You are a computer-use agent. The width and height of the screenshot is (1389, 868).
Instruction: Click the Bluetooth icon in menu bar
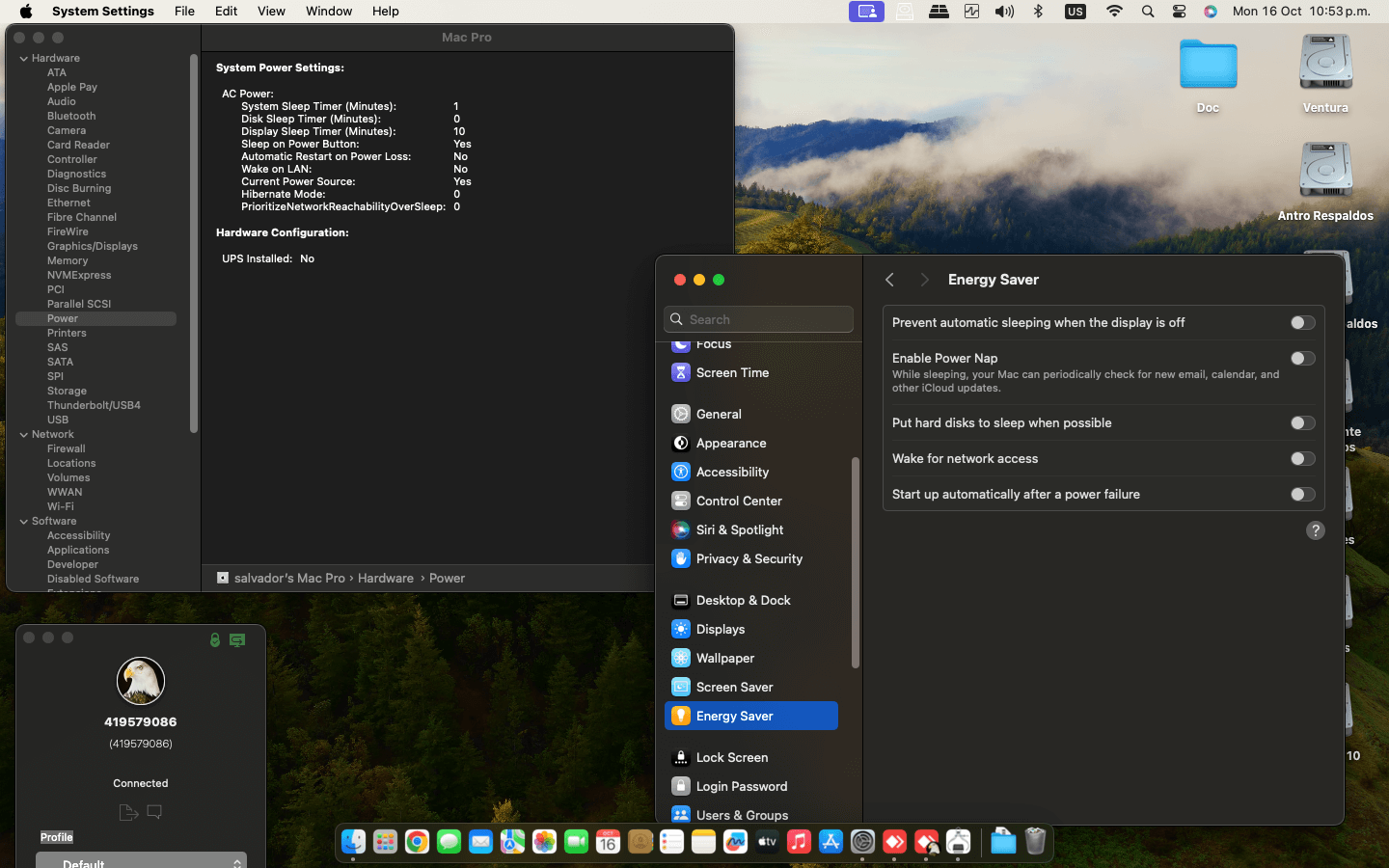click(1038, 12)
